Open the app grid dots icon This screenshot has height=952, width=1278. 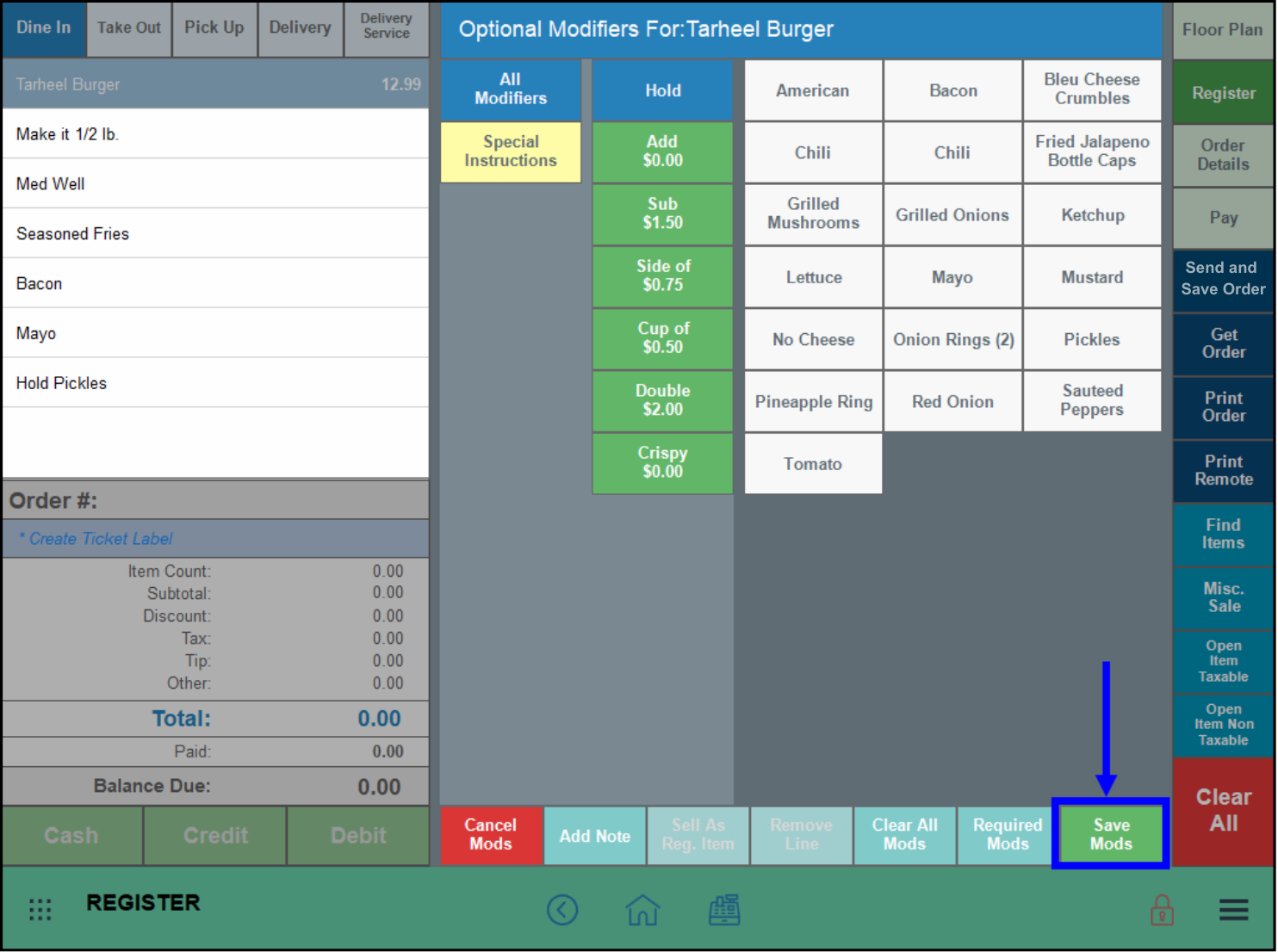(40, 910)
